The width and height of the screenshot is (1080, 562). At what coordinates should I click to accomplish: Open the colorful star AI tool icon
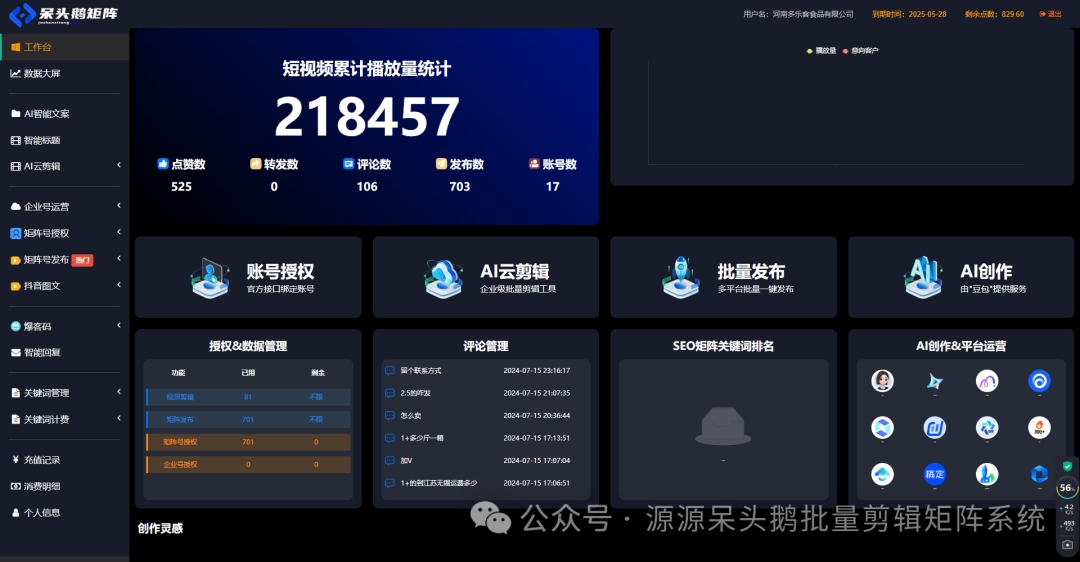[935, 380]
